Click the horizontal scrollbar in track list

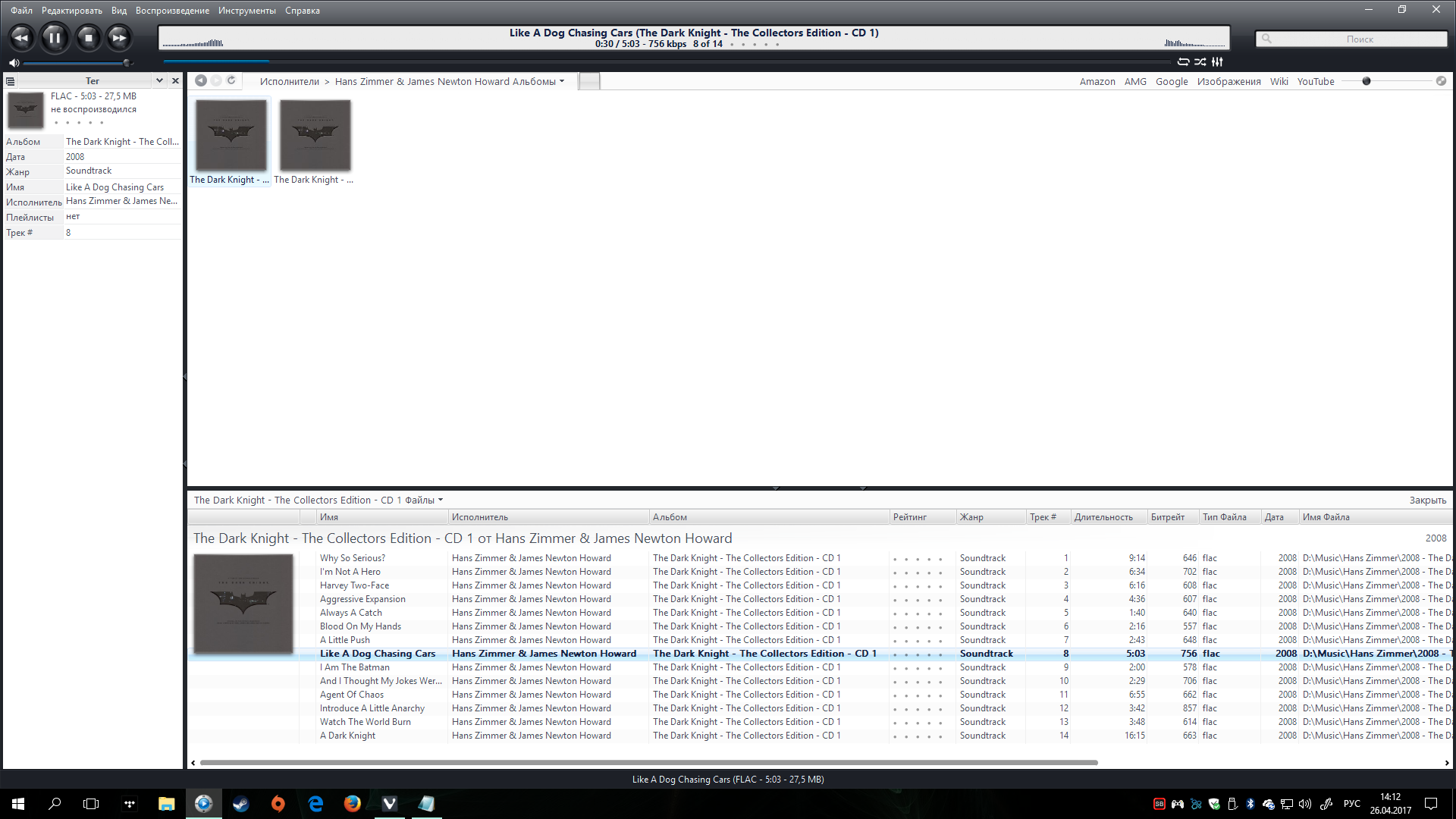click(x=648, y=763)
